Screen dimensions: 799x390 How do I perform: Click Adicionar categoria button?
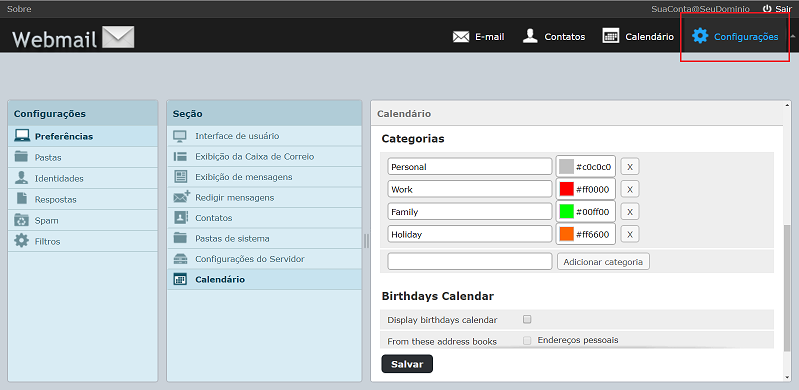(x=603, y=262)
